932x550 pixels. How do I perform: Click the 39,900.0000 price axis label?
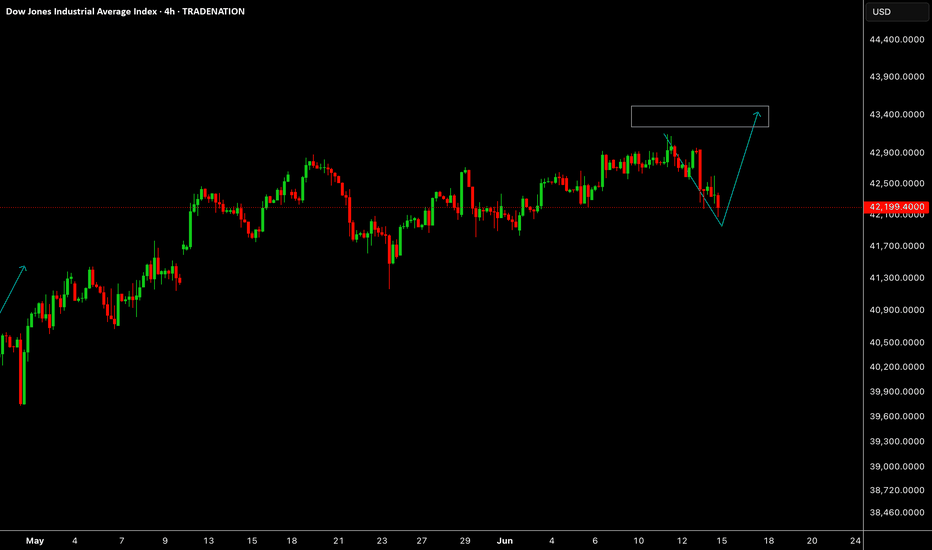(896, 392)
